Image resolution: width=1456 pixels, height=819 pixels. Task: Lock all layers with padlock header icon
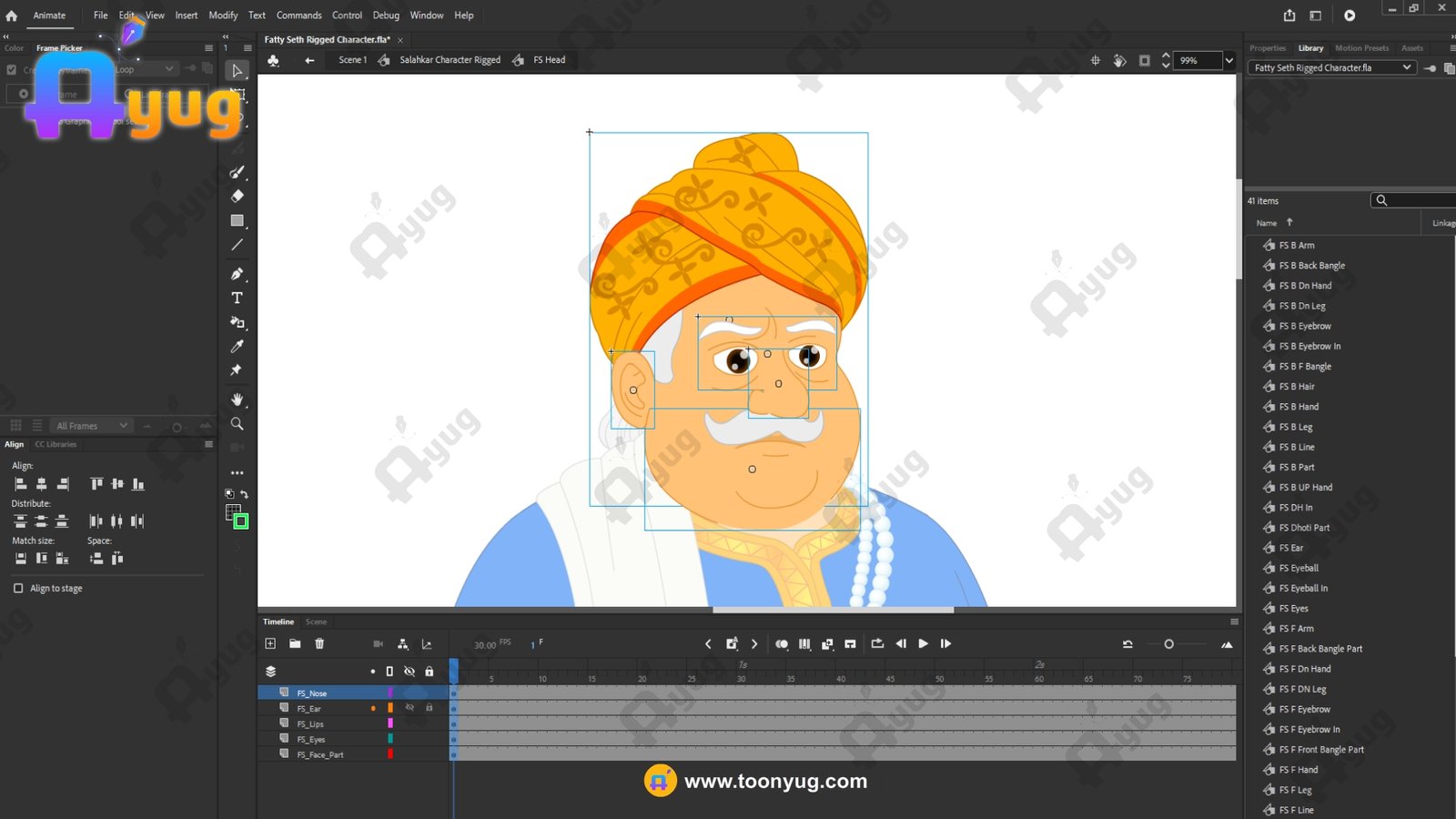pos(430,672)
